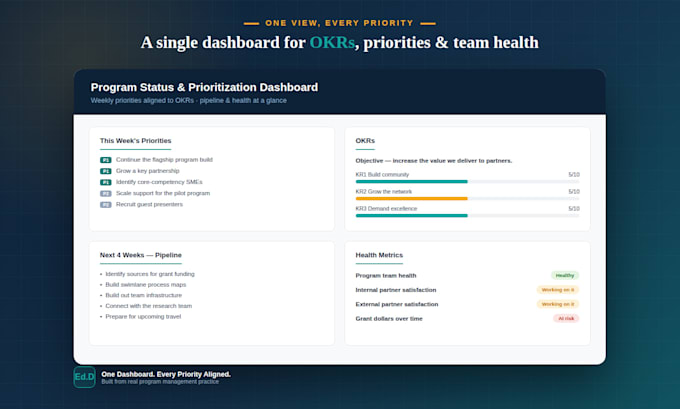Viewport: 680px width, 409px height.
Task: Click 'Identify sources for grant funding' item
Action: (150, 274)
